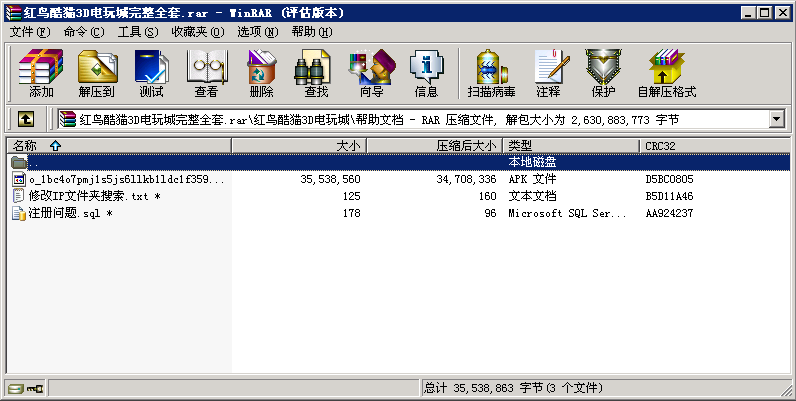Start 扫描病毒 (Virus Scan) tool
Viewport: 796px width, 401px height.
[491, 73]
